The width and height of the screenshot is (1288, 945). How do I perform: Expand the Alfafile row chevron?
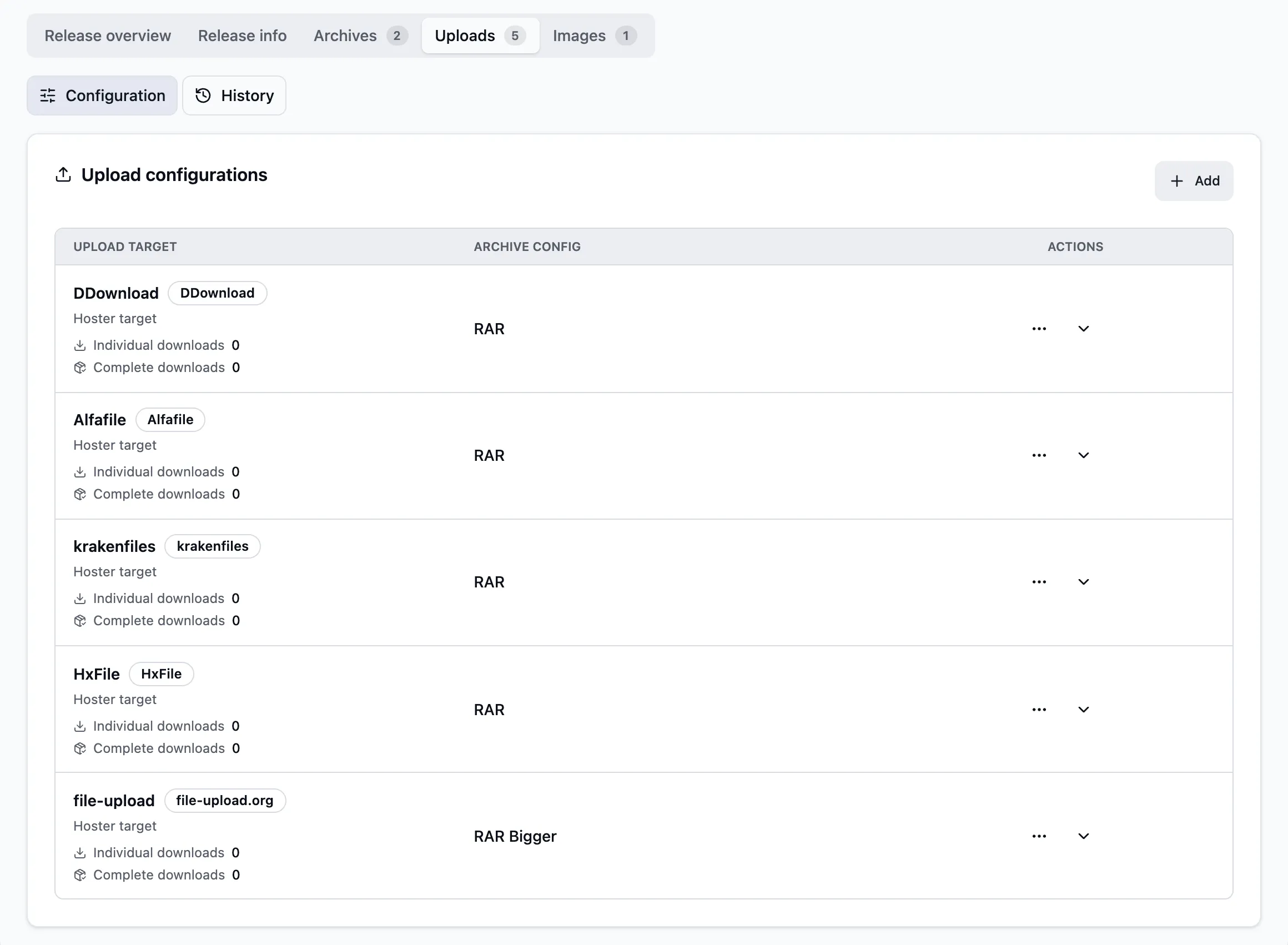pos(1083,455)
